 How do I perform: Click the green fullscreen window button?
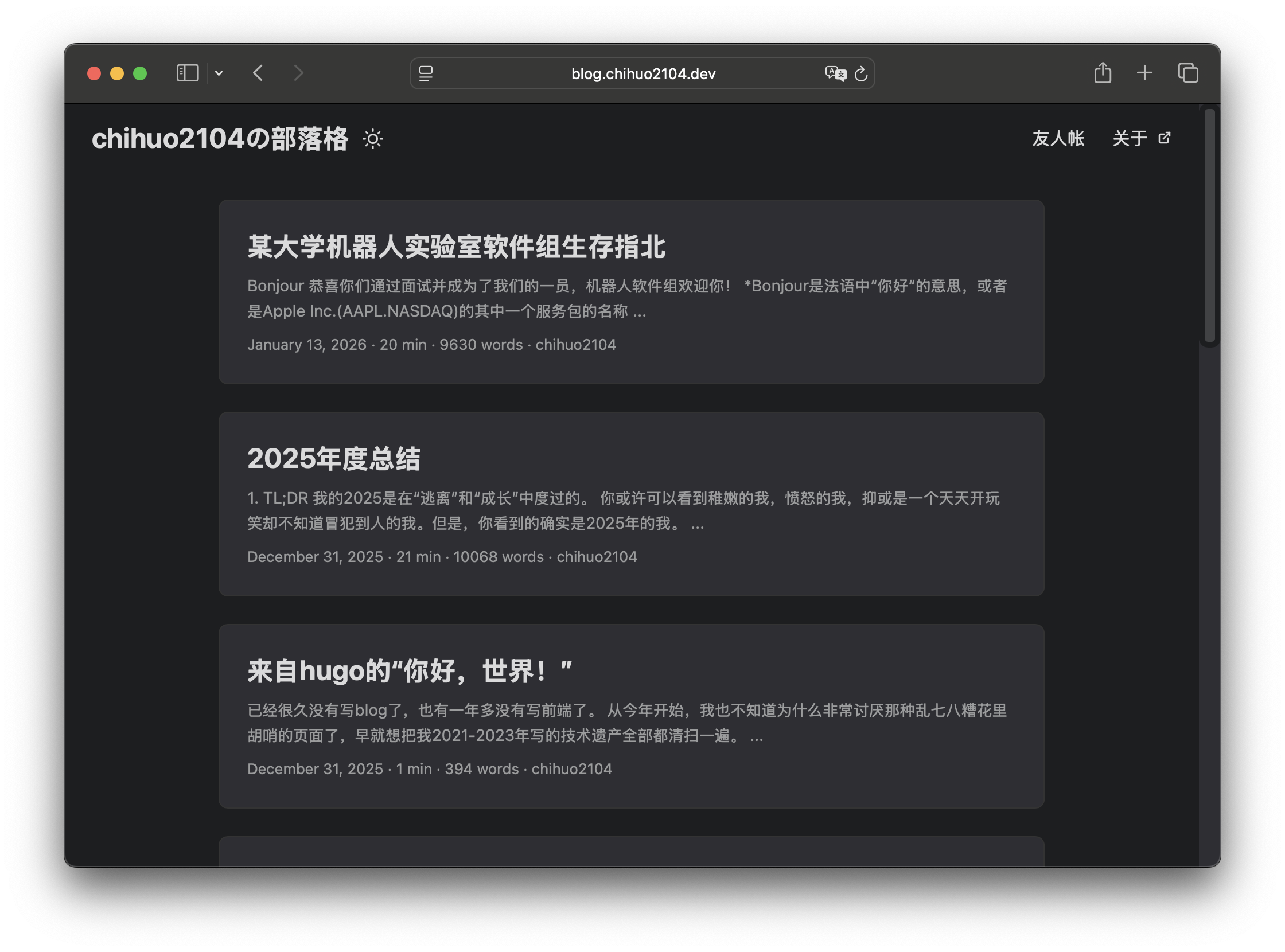140,73
